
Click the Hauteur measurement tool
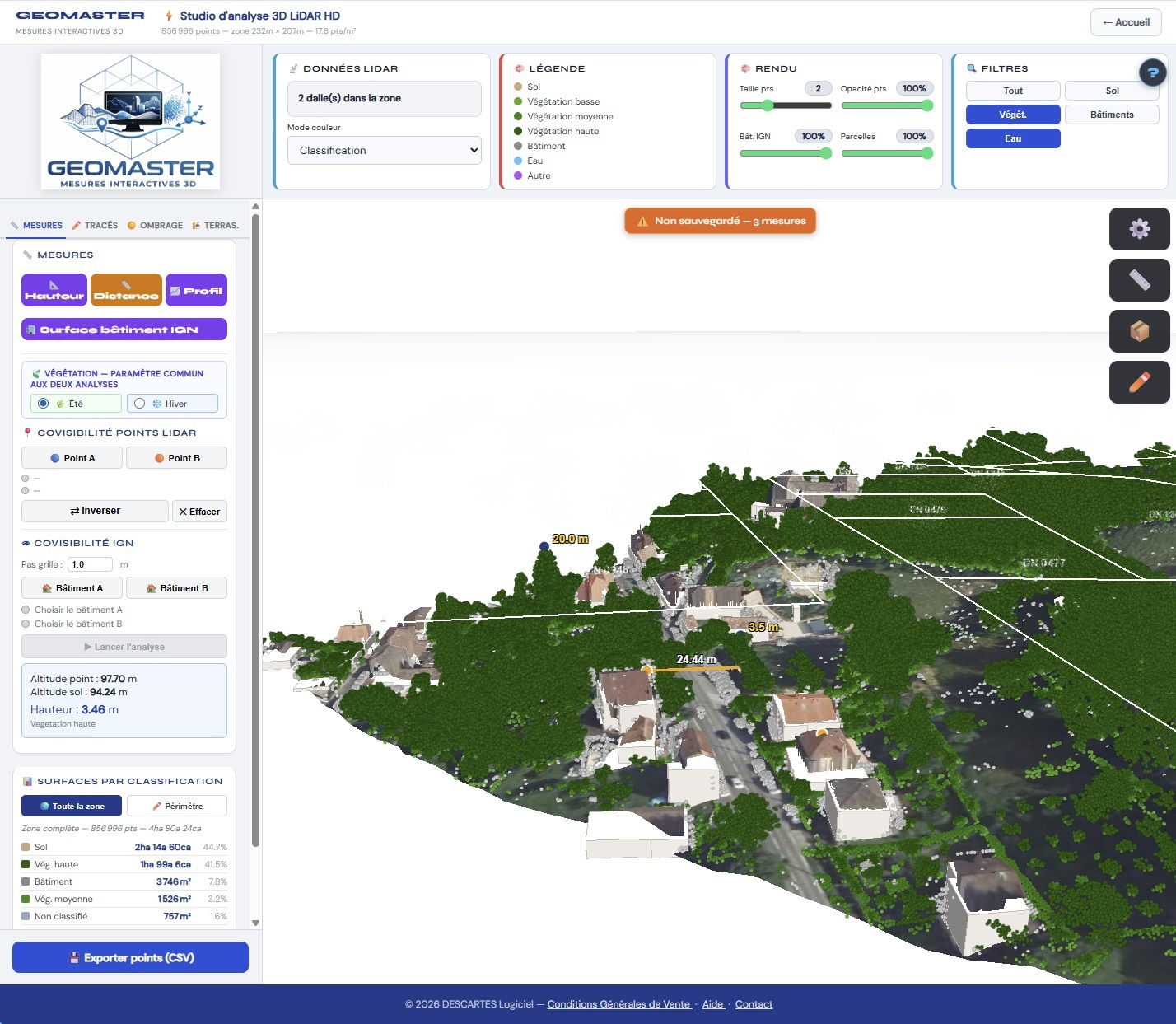pos(54,289)
